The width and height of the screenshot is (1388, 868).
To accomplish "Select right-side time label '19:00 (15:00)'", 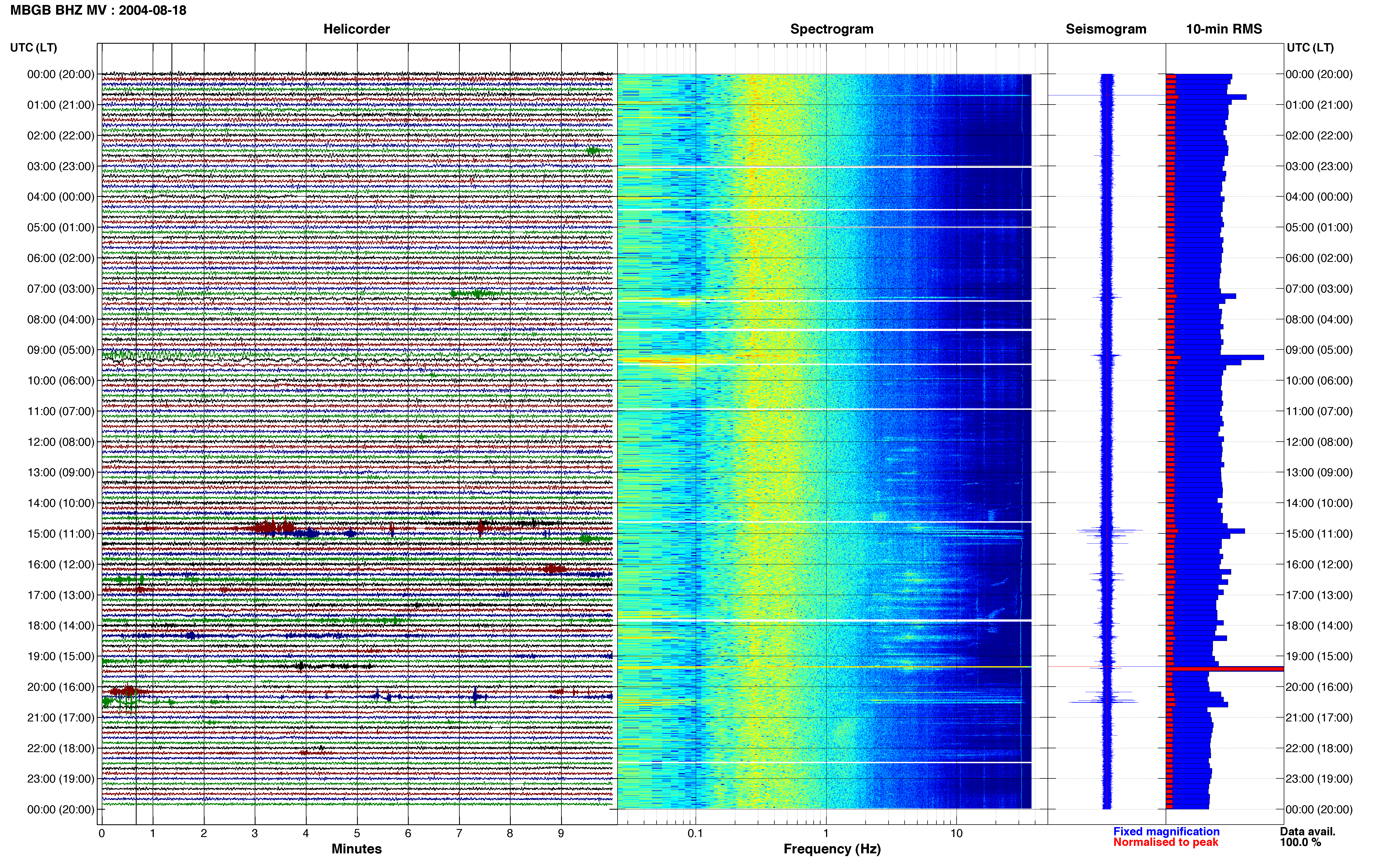I will tap(1319, 656).
